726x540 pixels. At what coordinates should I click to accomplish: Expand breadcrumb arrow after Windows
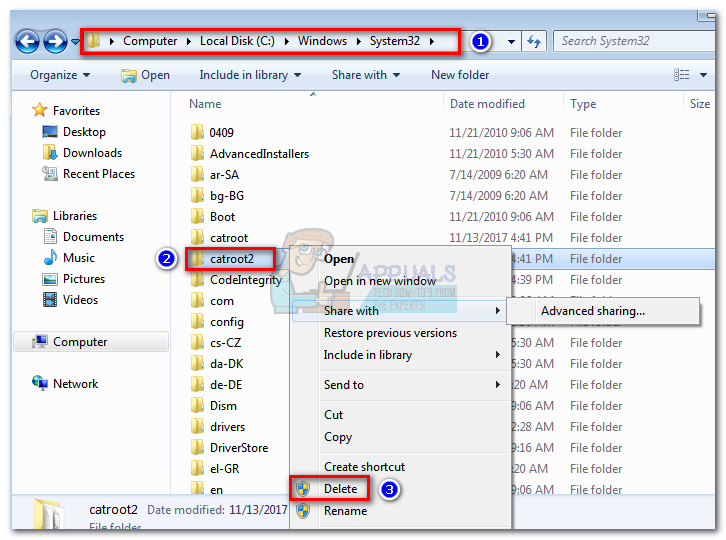(x=358, y=41)
